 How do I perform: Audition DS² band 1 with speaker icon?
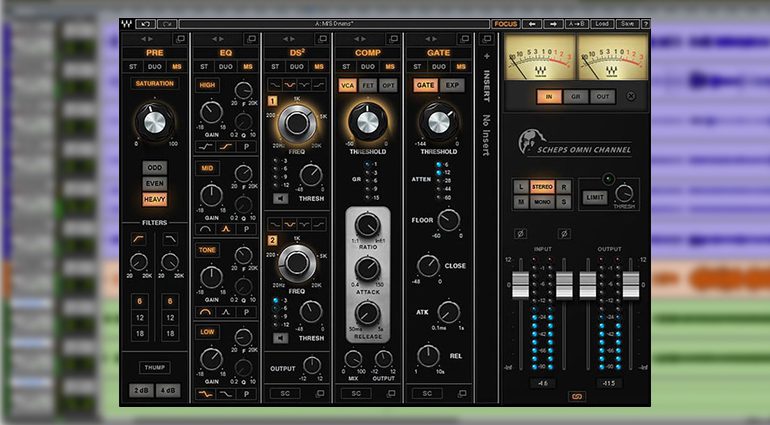280,198
